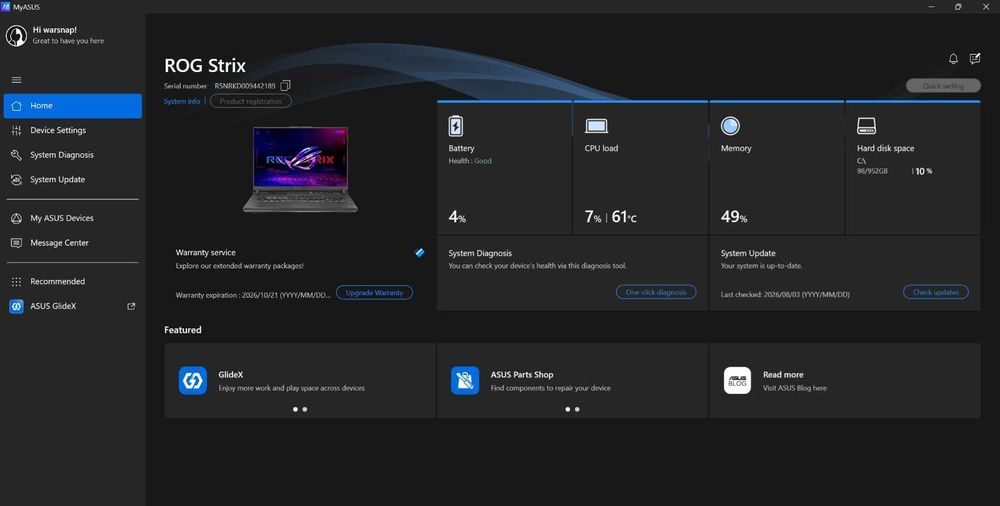1000x506 pixels.
Task: Click the CPU temperature 61°C value
Action: click(624, 217)
